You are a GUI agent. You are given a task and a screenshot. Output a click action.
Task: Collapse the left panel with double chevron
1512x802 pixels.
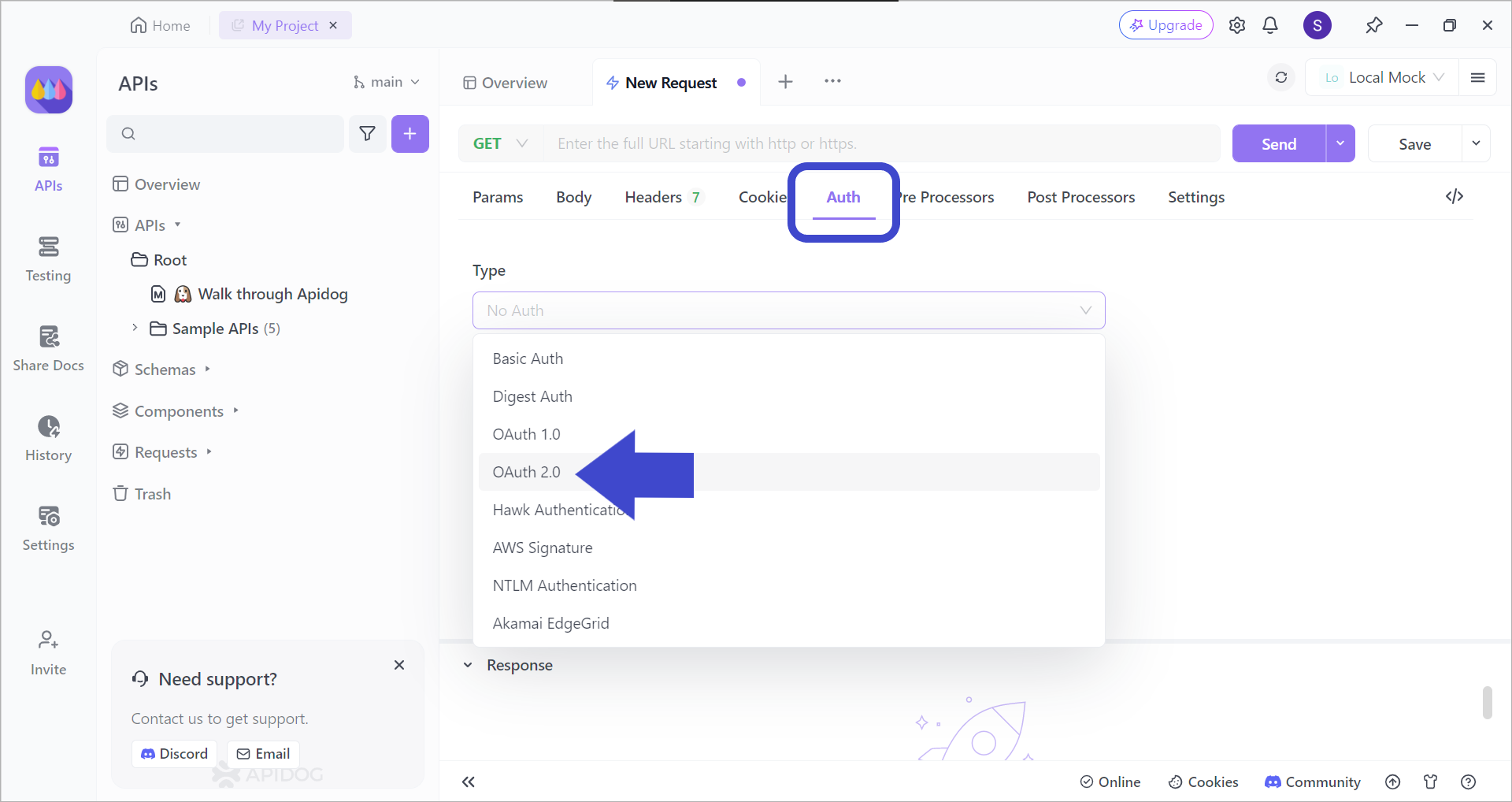coord(469,782)
